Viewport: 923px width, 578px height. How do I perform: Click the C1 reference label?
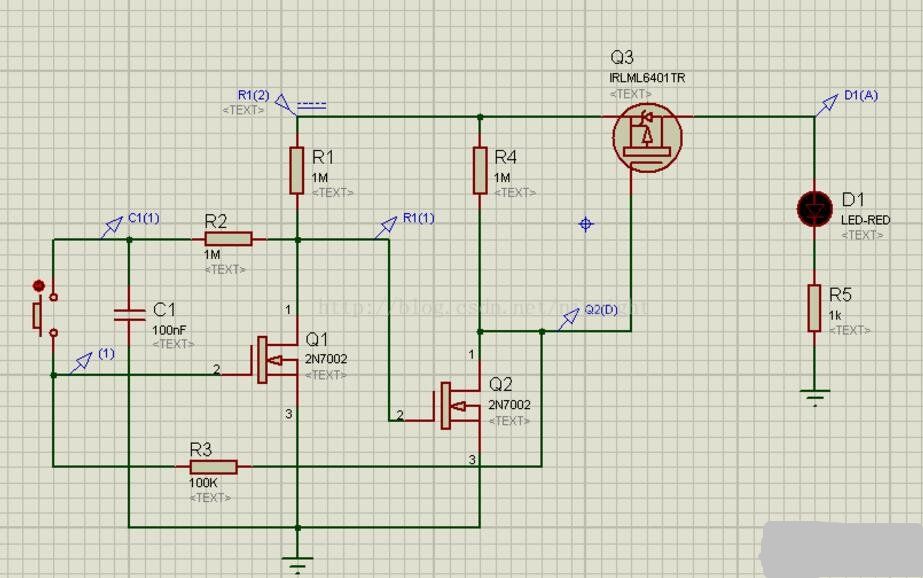(164, 309)
